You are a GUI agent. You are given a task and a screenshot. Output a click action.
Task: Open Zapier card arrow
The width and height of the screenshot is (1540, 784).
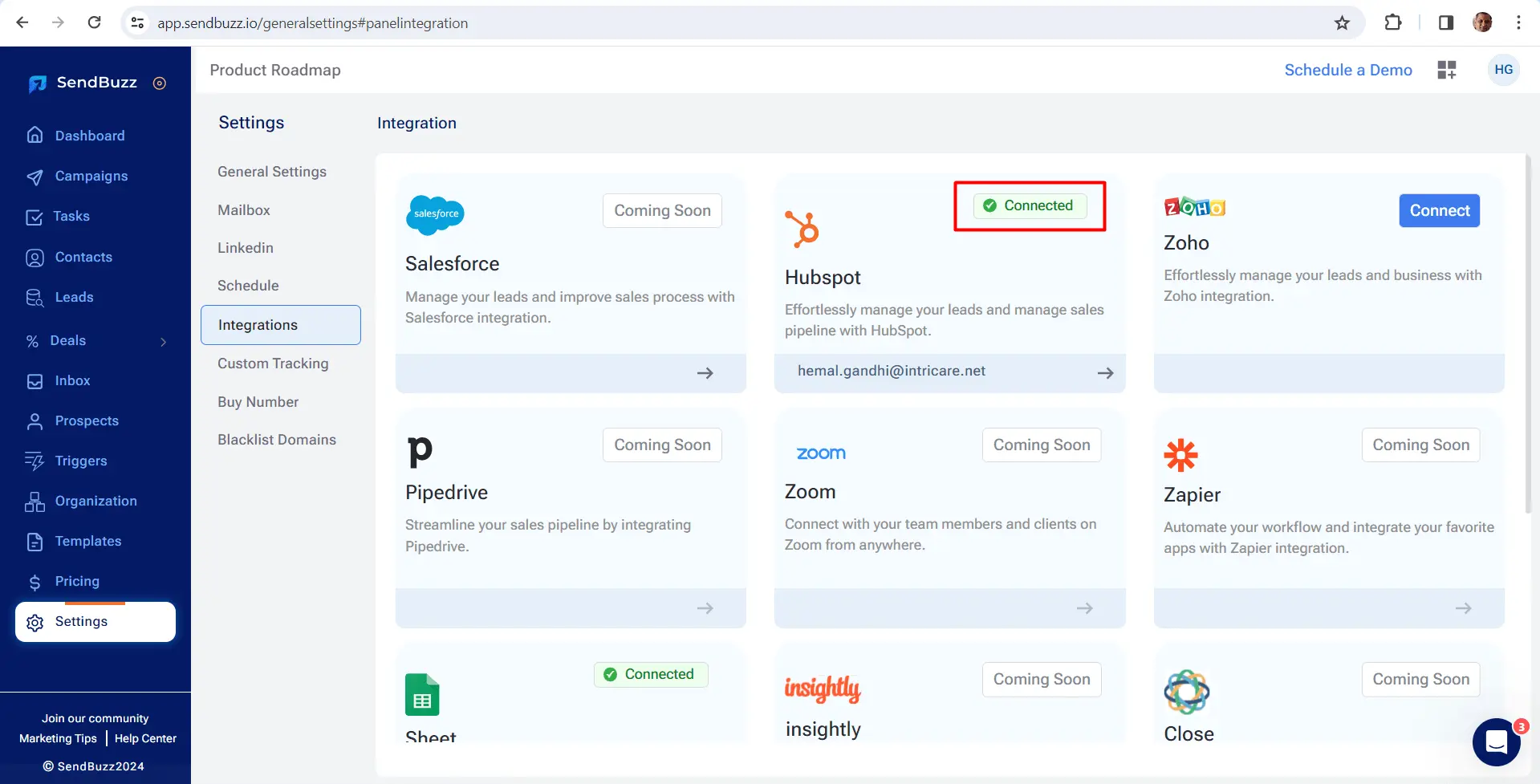(x=1463, y=608)
